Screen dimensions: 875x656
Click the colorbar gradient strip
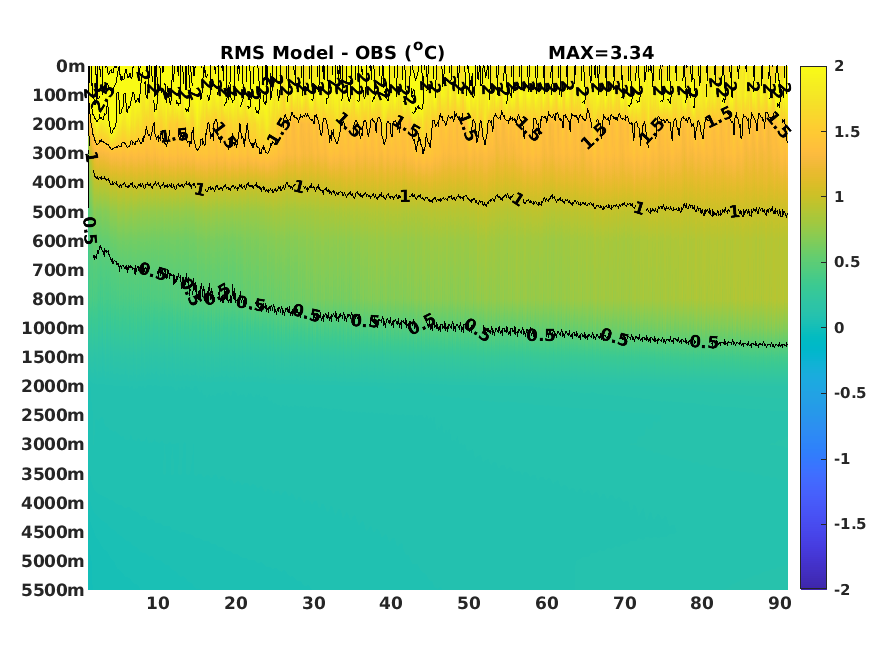point(812,327)
